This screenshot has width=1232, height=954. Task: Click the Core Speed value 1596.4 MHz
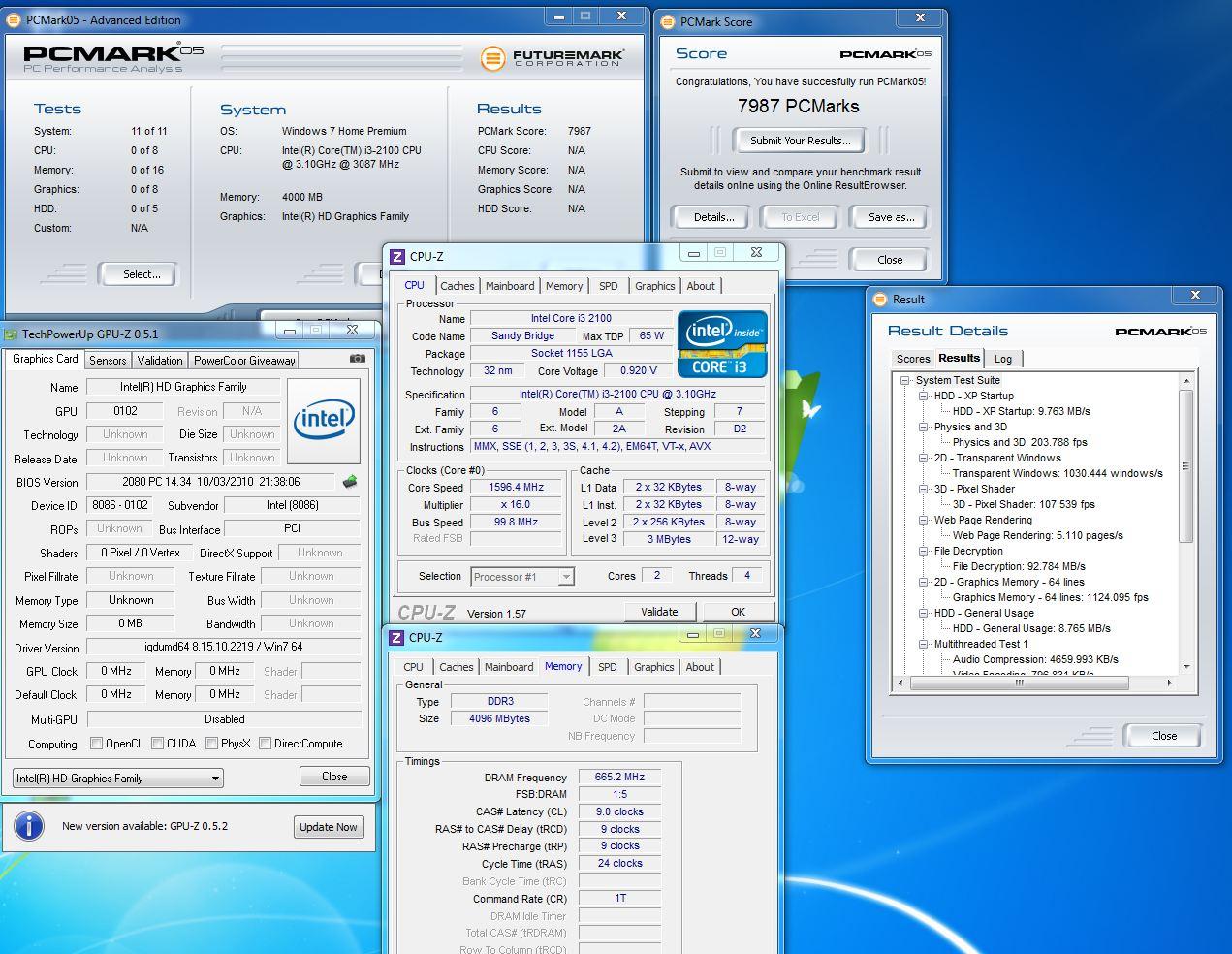click(x=516, y=488)
